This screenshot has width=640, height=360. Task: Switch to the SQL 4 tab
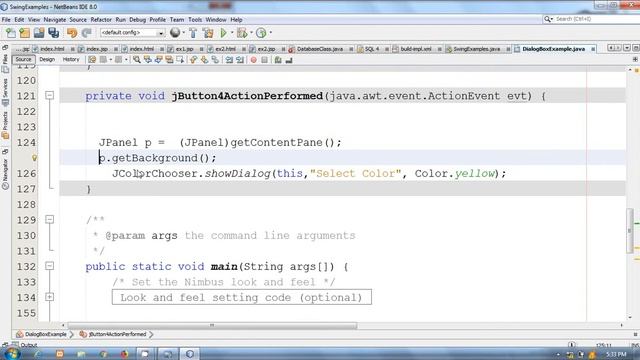[372, 49]
